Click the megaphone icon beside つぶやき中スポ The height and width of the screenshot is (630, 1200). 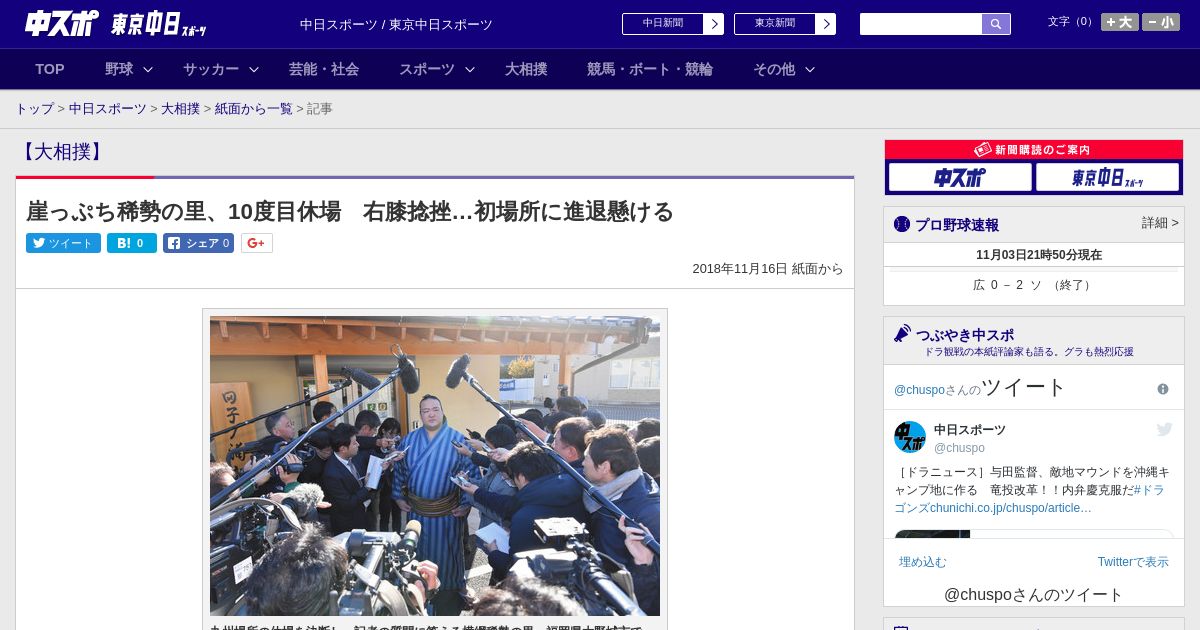[902, 333]
